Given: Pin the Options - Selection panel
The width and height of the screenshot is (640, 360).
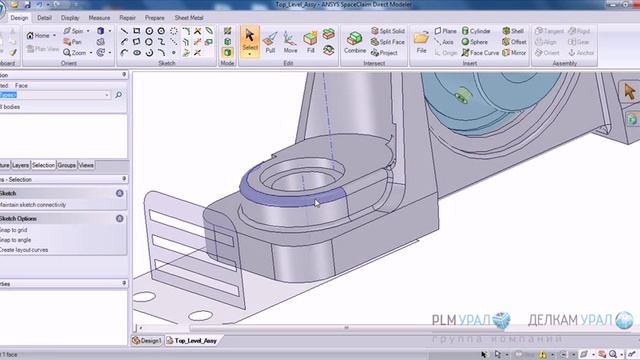Looking at the screenshot, I should [x=124, y=179].
